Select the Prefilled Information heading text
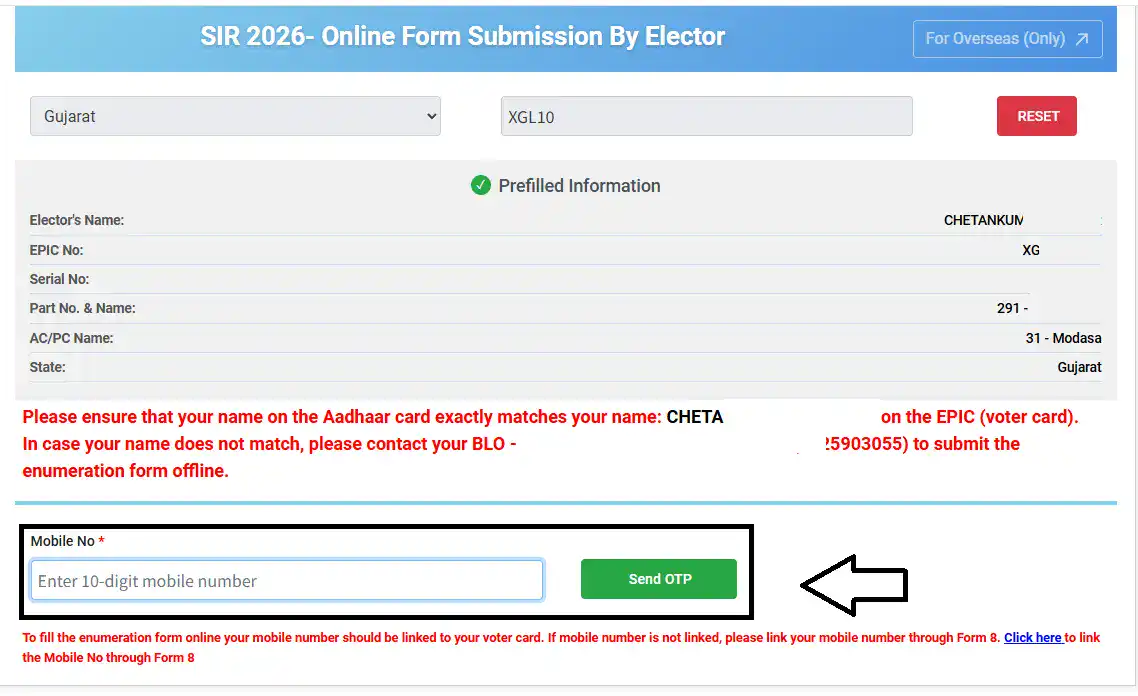 pyautogui.click(x=579, y=185)
